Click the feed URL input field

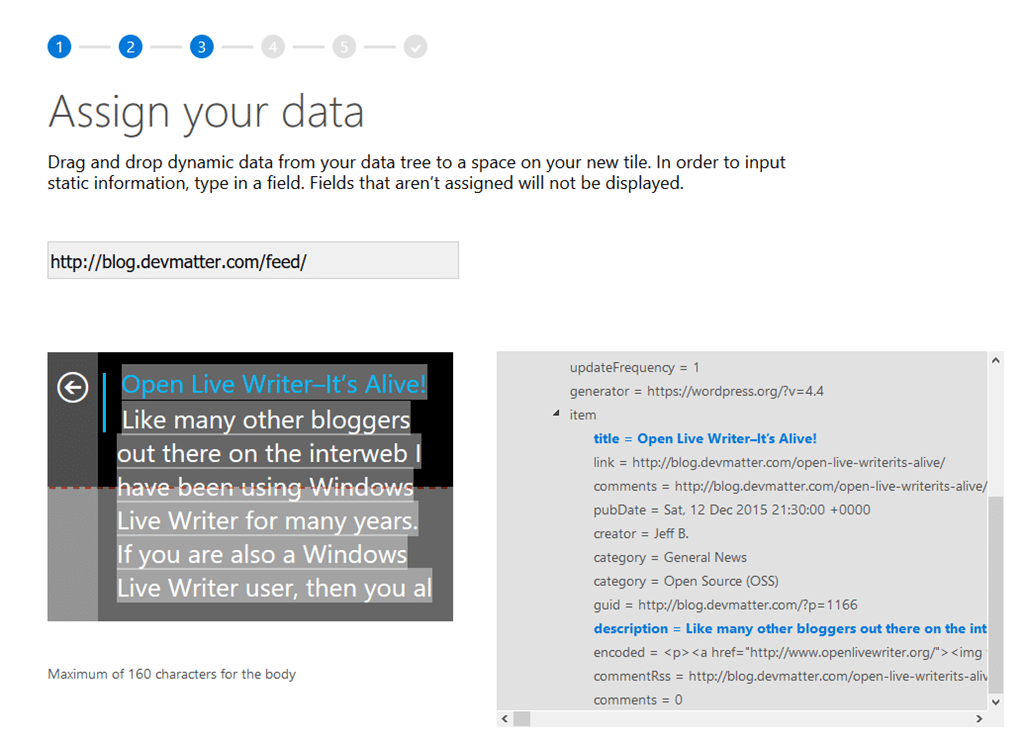253,261
